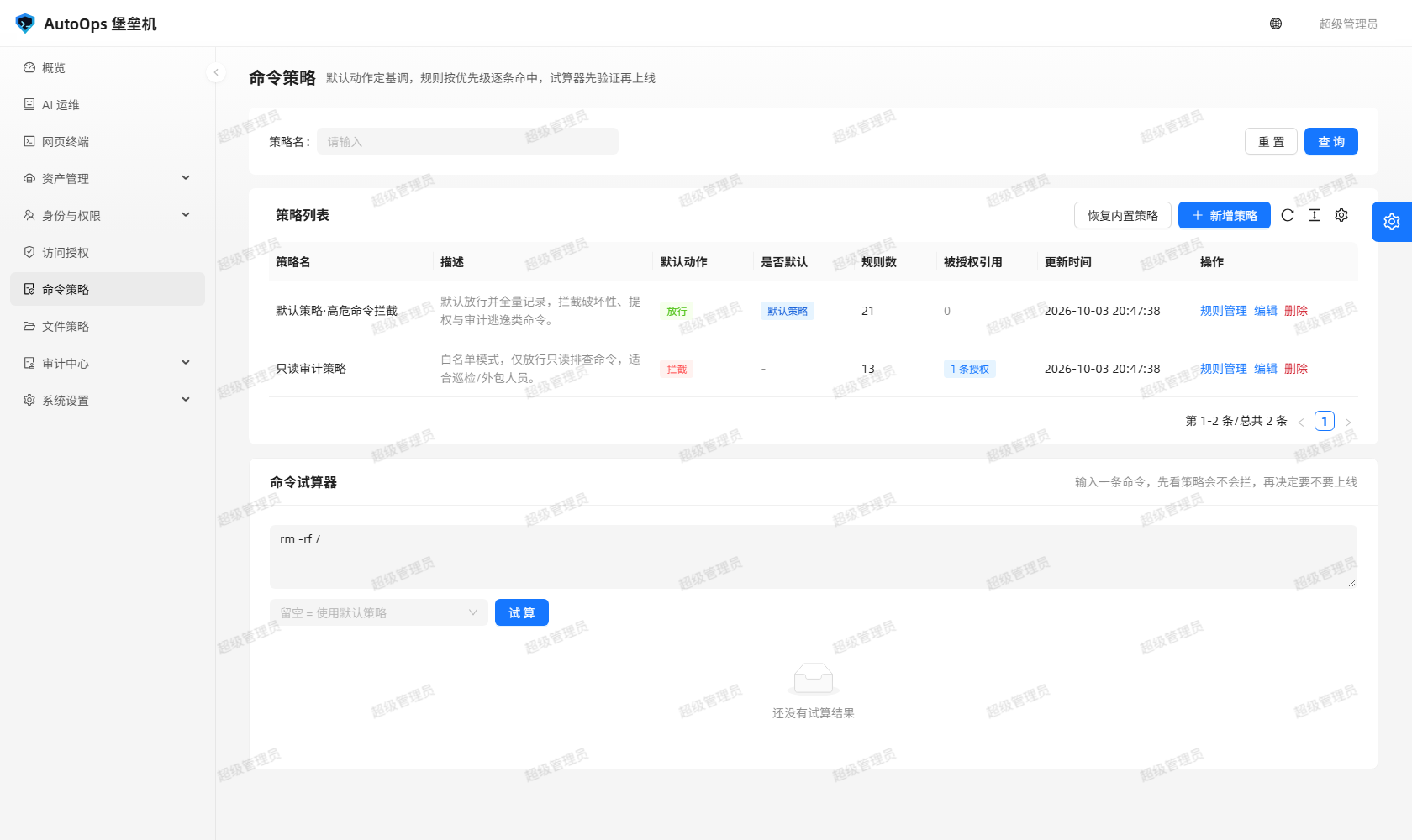1412x840 pixels.
Task: Click 默认策略·高危命令拦截 policy name
Action: click(336, 310)
